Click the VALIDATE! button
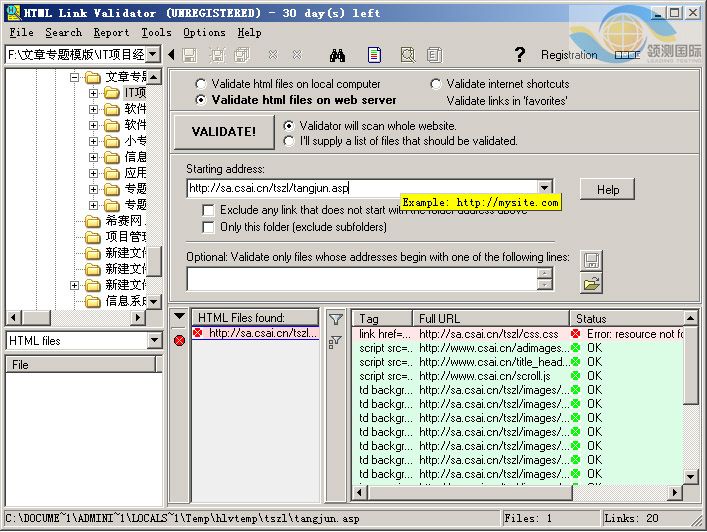Image resolution: width=707 pixels, height=532 pixels. click(224, 132)
